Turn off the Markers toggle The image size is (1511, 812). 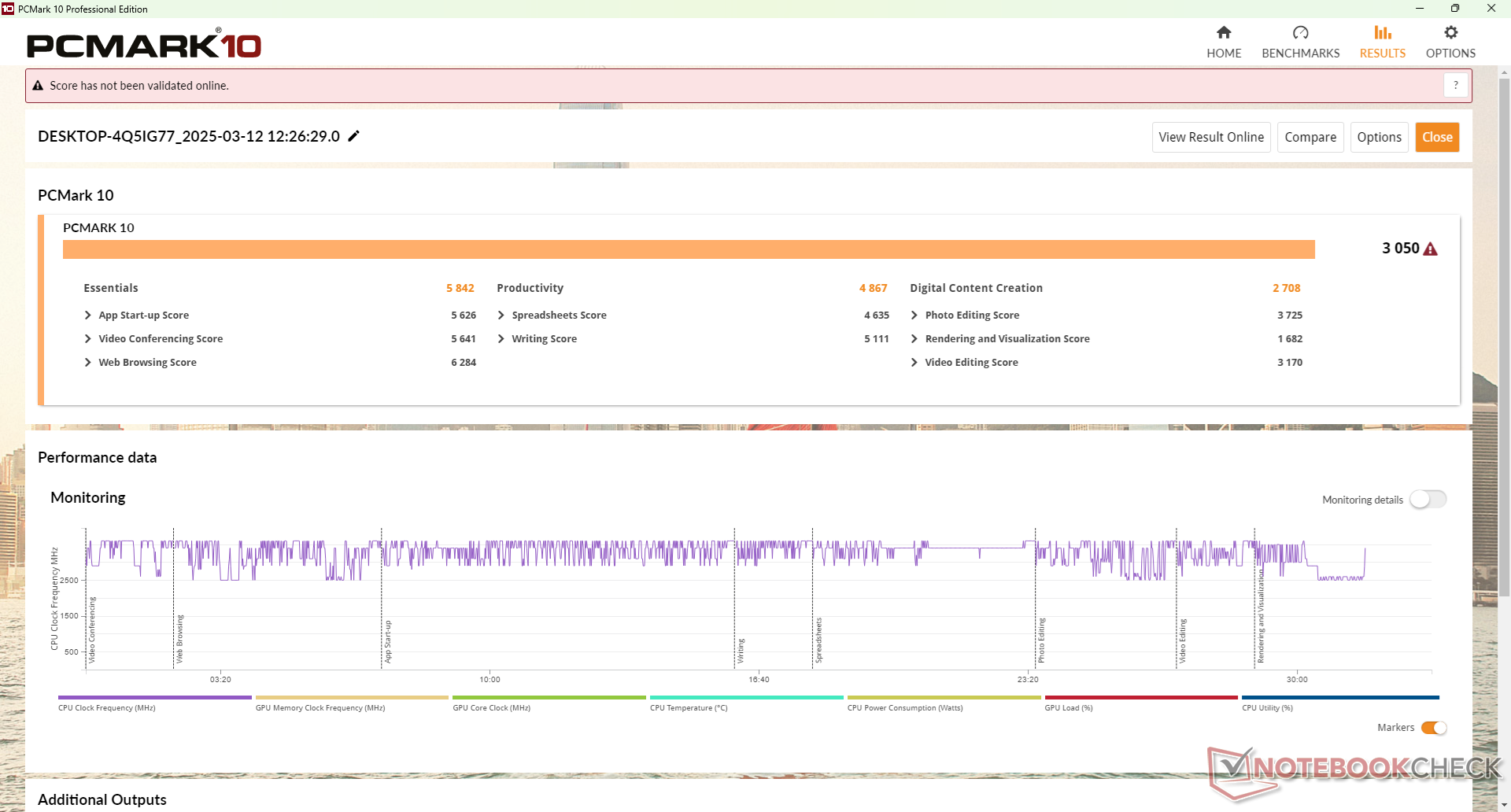tap(1434, 728)
